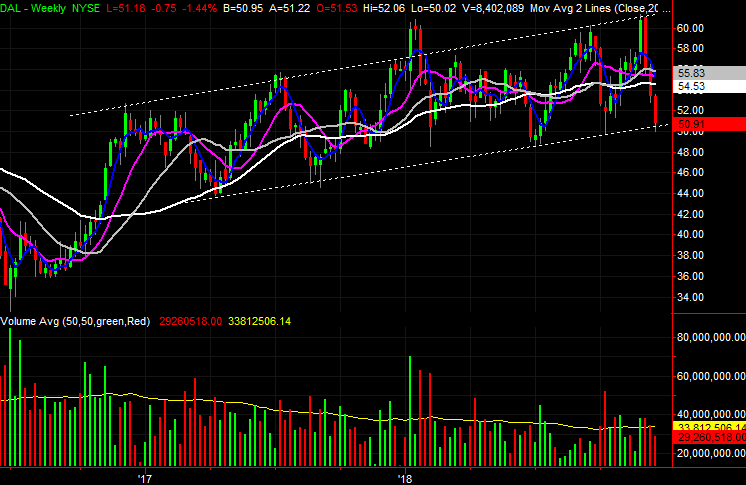The image size is (746, 485).
Task: Click the -0.75 price change value
Action: pos(164,8)
